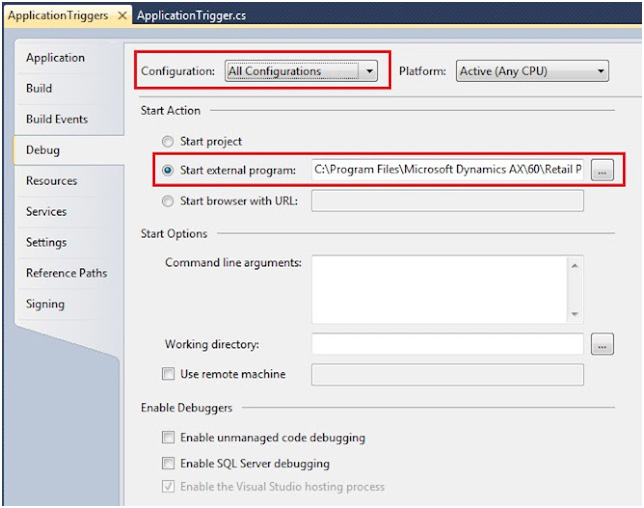Image resolution: width=644 pixels, height=508 pixels.
Task: Select the Start external program option
Action: pos(168,170)
